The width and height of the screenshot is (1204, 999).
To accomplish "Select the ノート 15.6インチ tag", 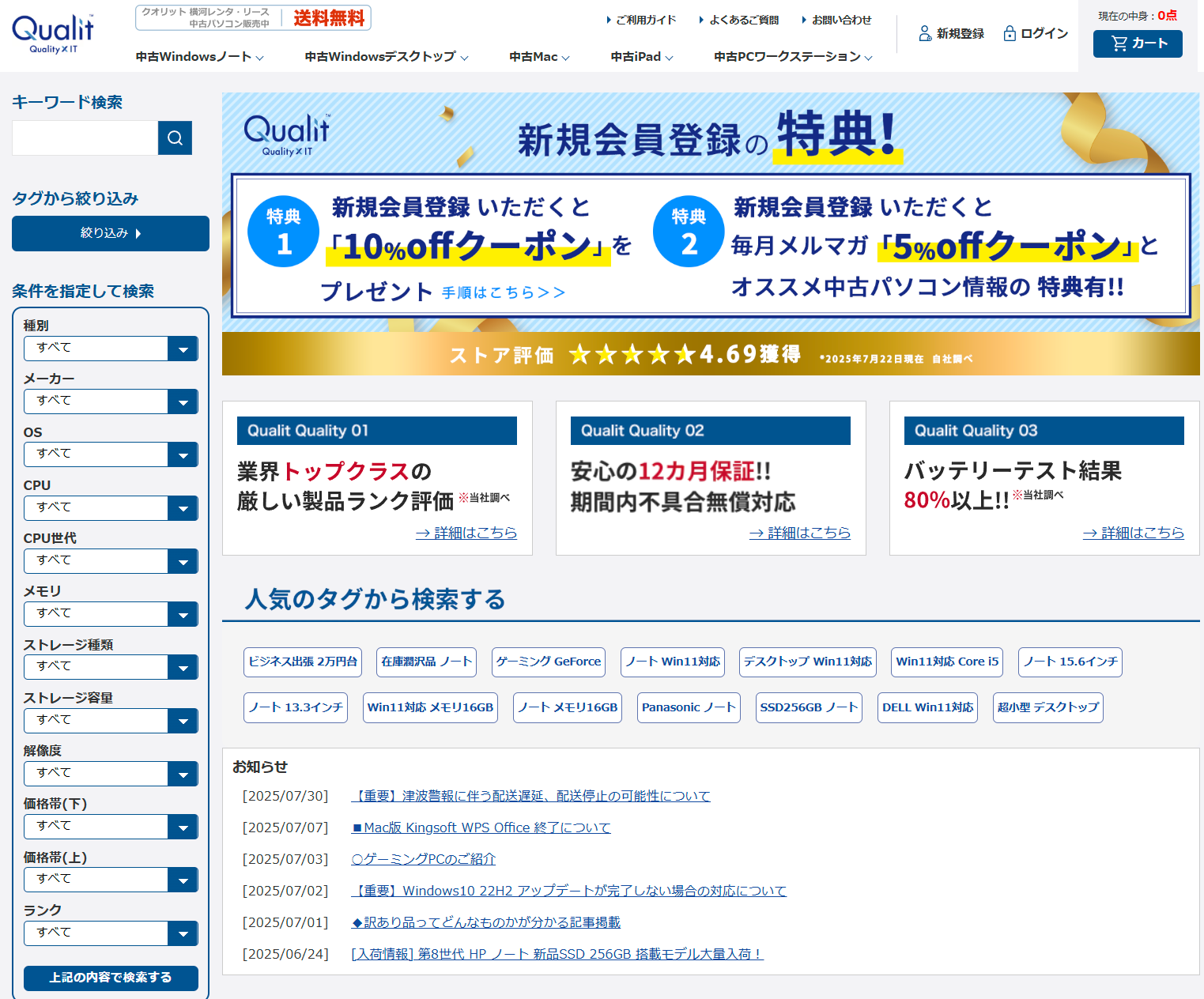I will point(1070,662).
